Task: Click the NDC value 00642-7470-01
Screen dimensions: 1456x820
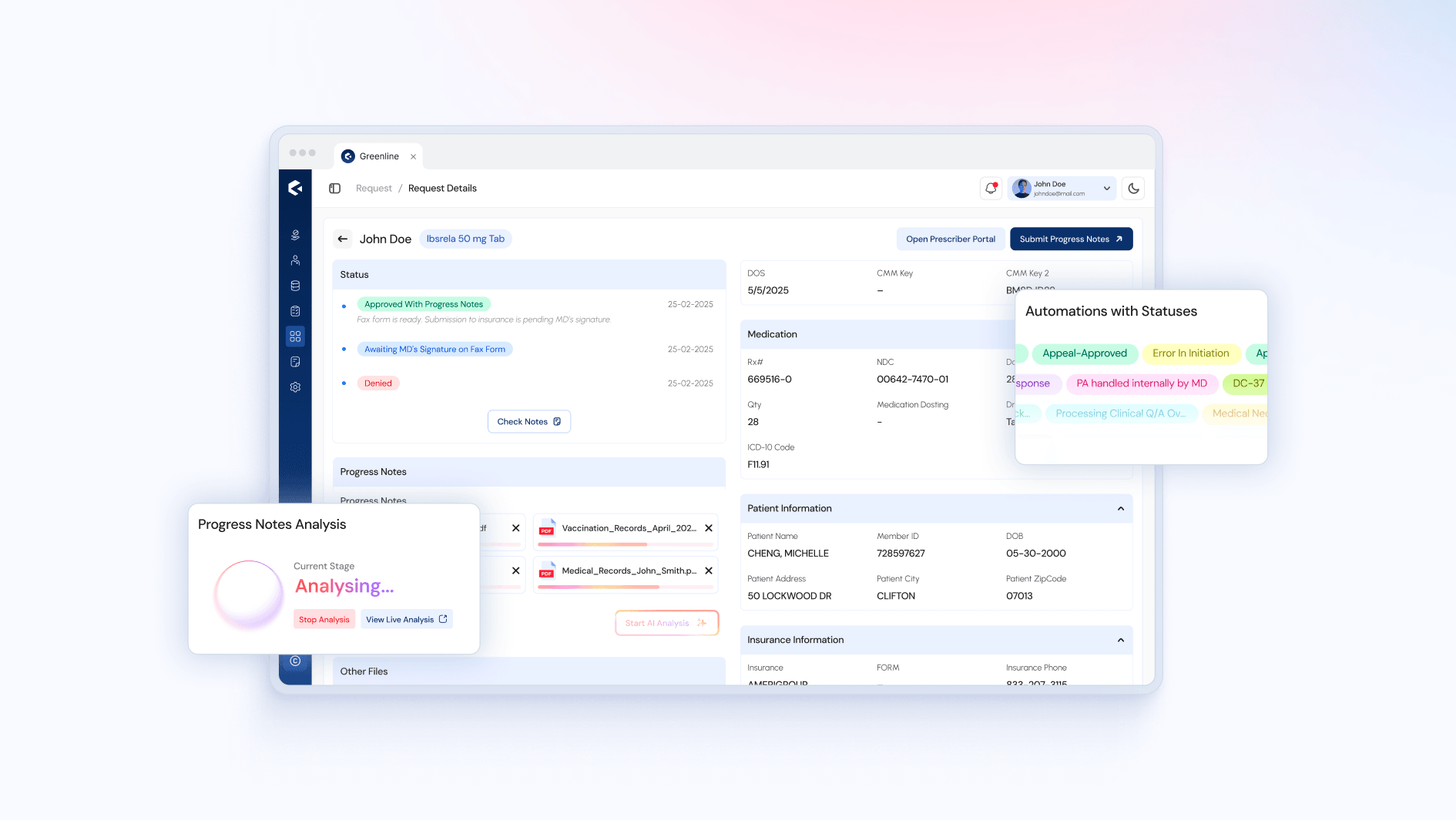Action: pos(912,379)
